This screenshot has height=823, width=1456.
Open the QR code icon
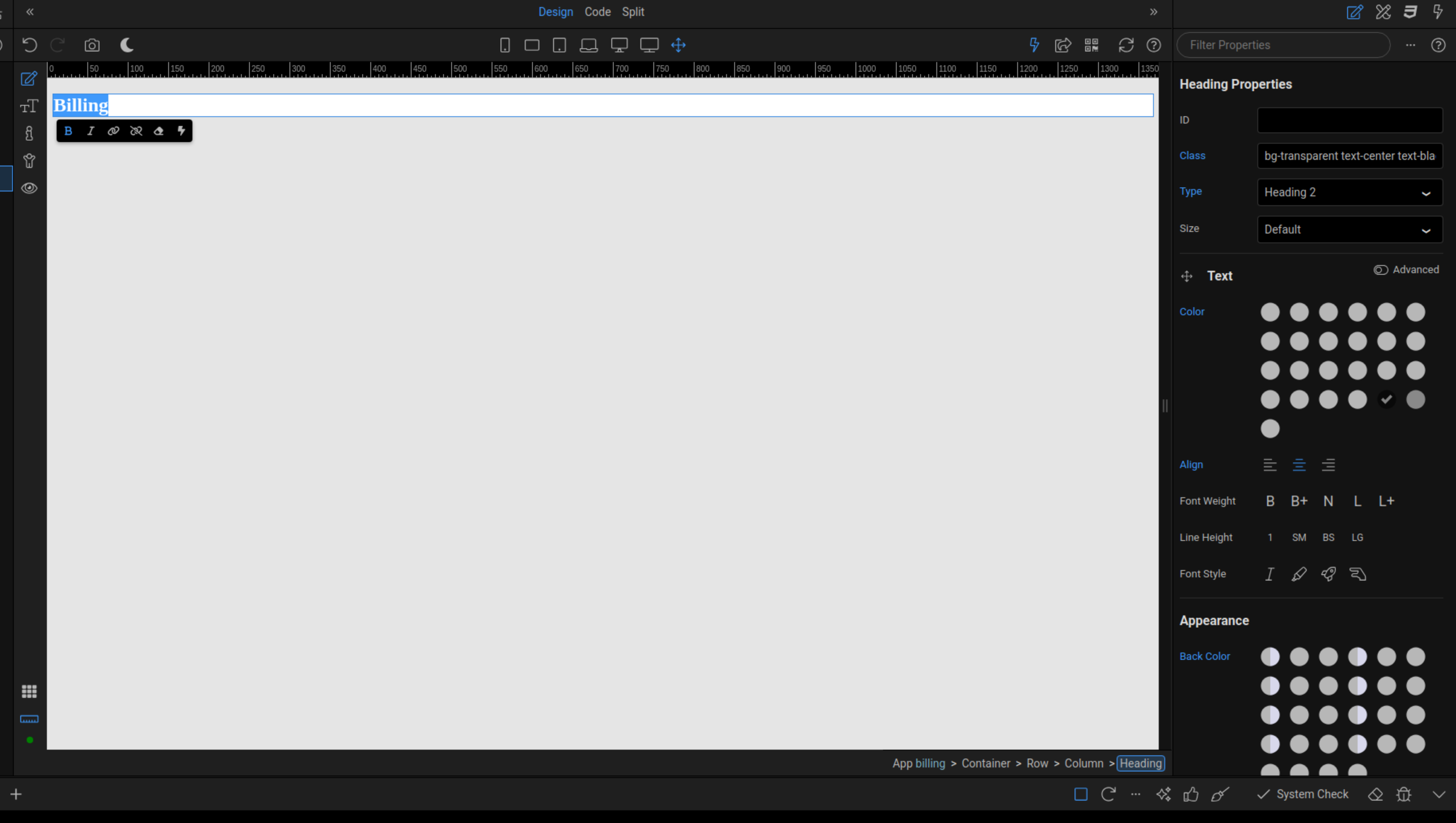click(1092, 45)
